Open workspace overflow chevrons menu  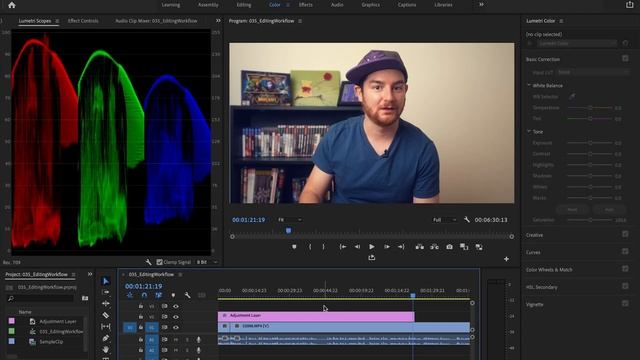tap(481, 4)
